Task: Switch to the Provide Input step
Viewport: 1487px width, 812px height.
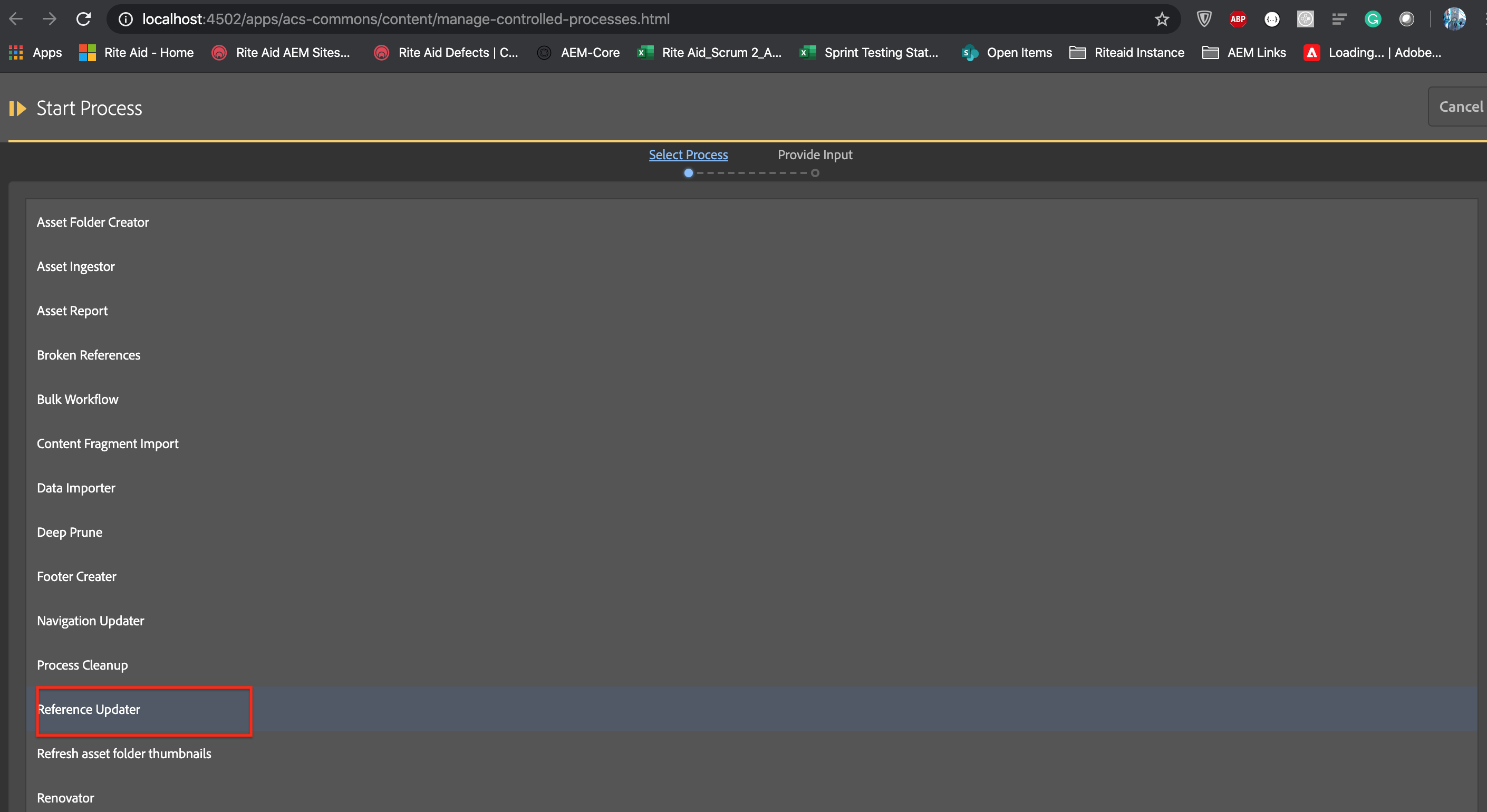Action: [x=814, y=154]
